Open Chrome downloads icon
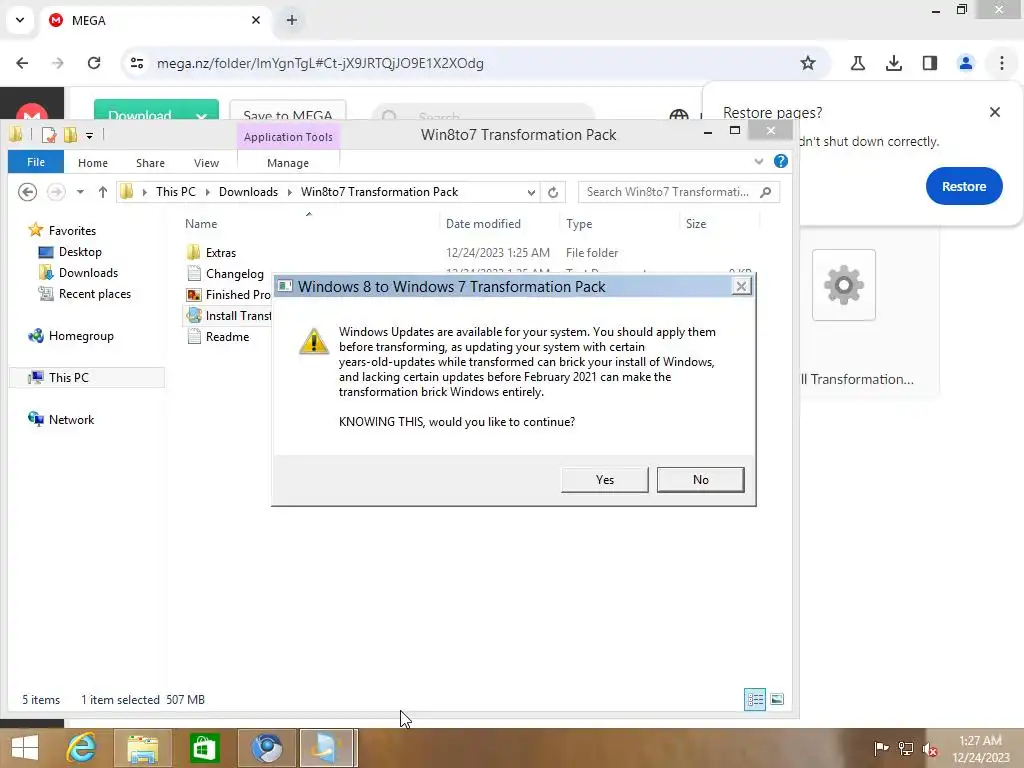 tap(894, 63)
